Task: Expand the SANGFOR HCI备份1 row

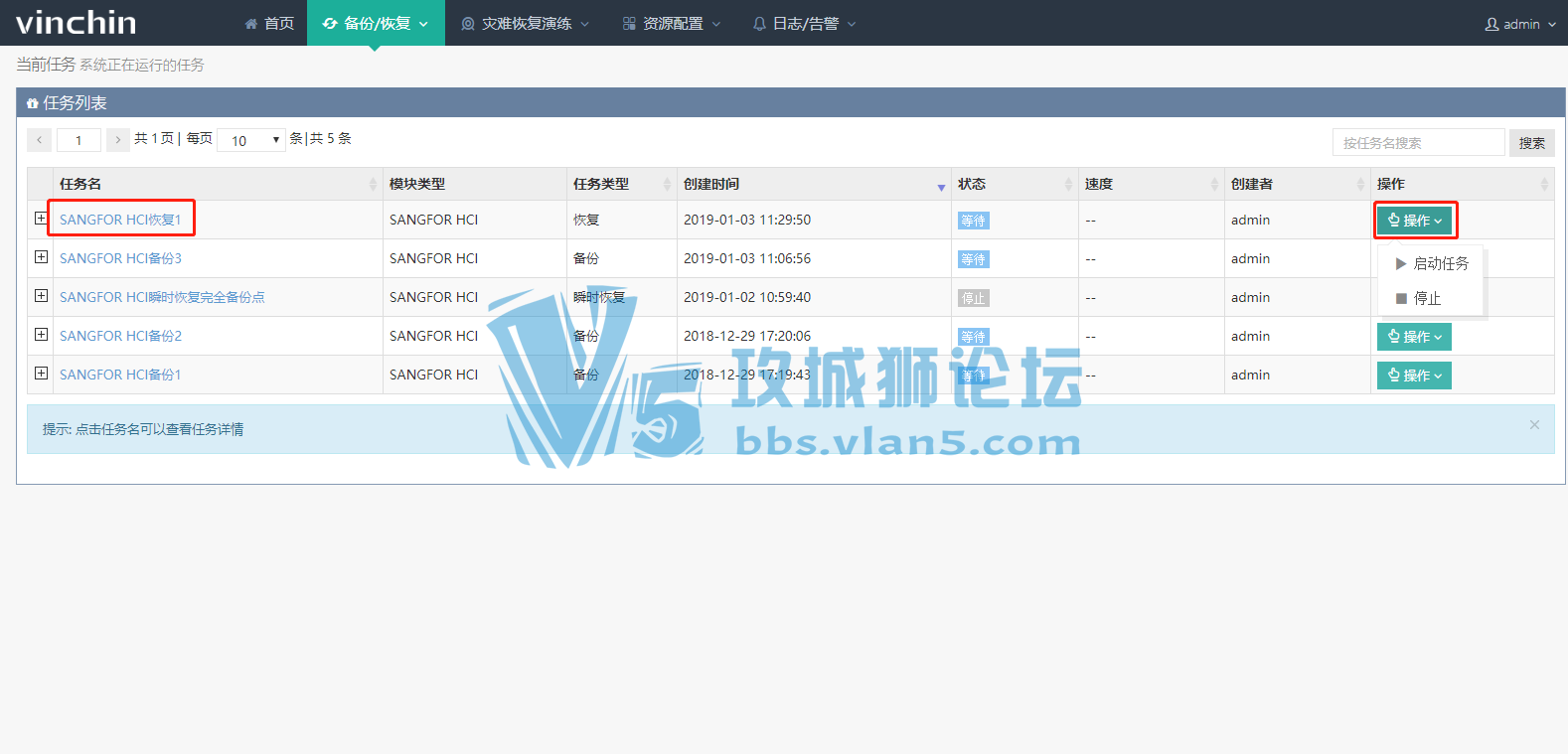Action: pyautogui.click(x=41, y=373)
